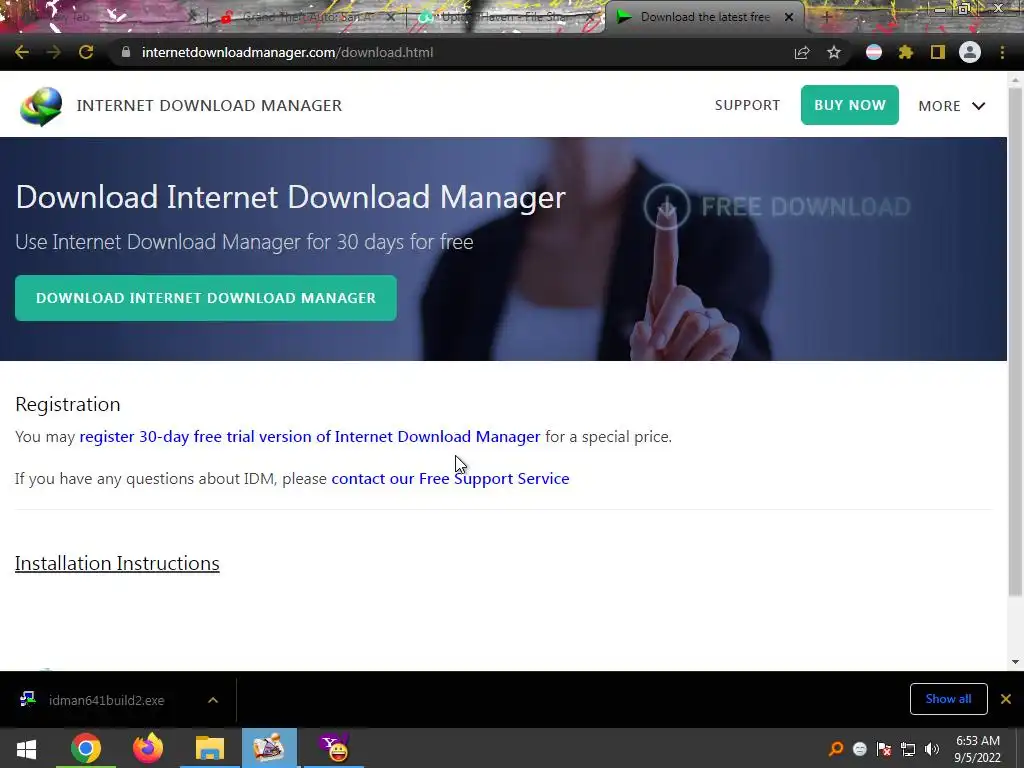The width and height of the screenshot is (1024, 768).
Task: Open the SUPPORT page
Action: (747, 105)
